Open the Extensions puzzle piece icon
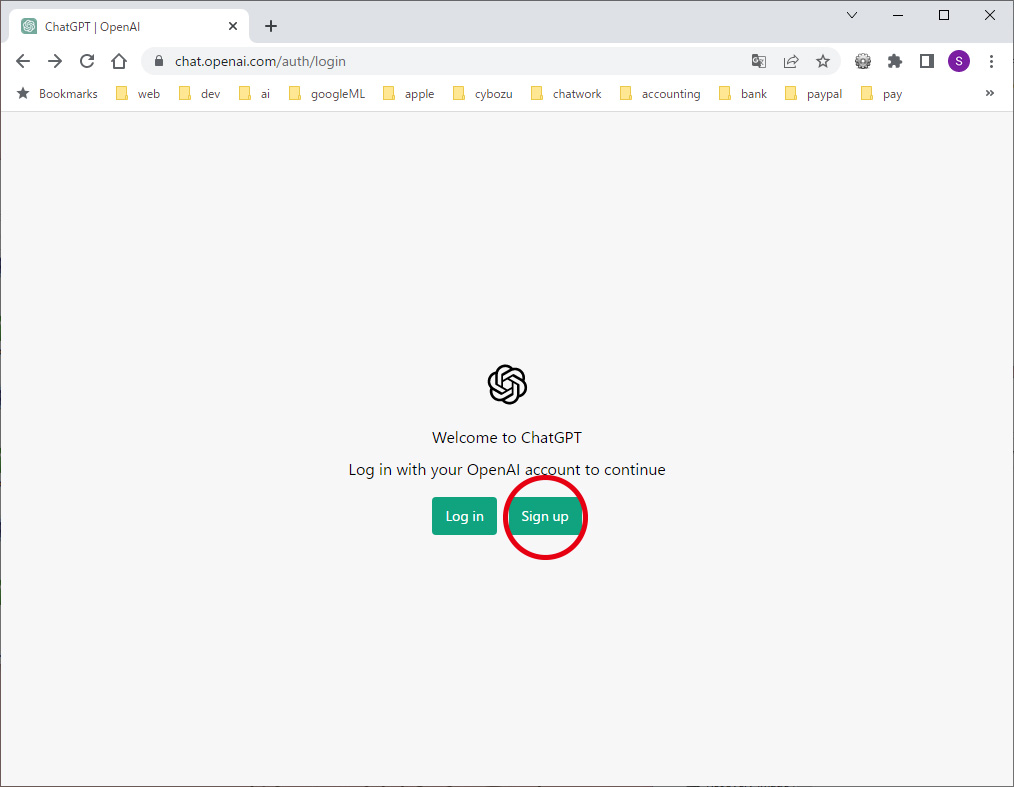 click(895, 61)
